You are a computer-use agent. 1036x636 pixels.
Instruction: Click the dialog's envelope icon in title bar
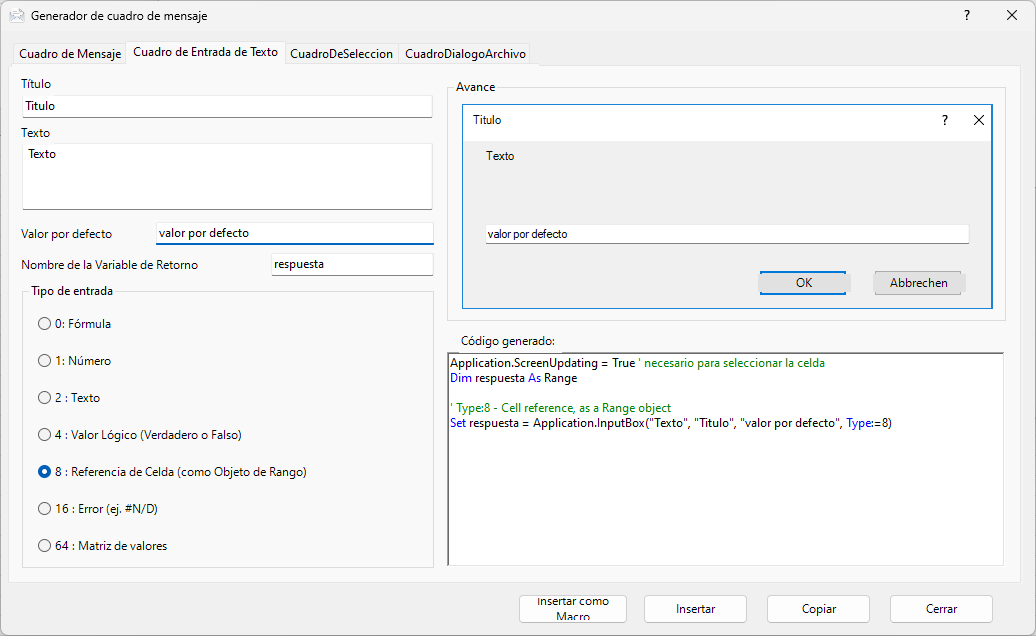click(x=17, y=16)
